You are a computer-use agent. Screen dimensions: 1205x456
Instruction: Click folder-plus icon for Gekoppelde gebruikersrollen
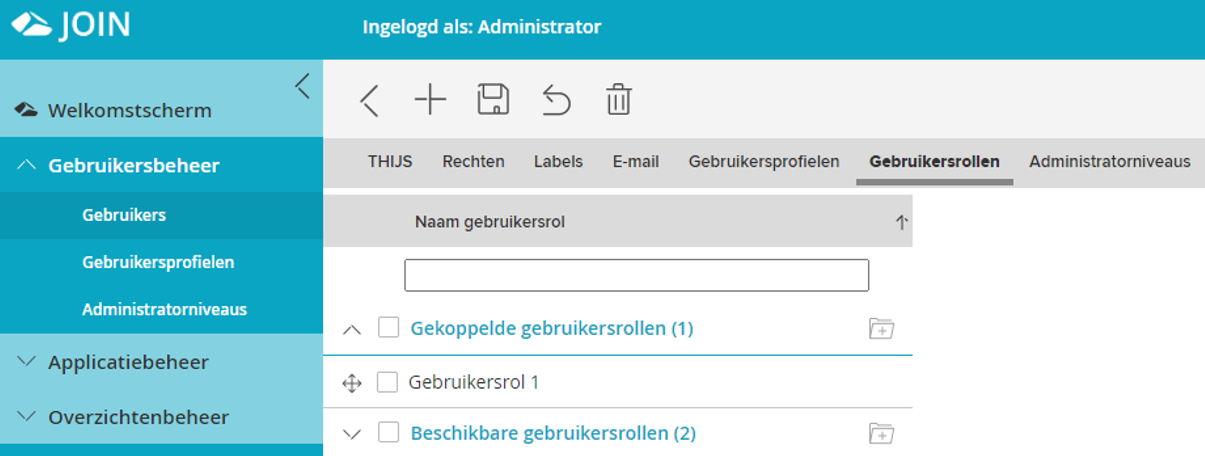click(881, 328)
